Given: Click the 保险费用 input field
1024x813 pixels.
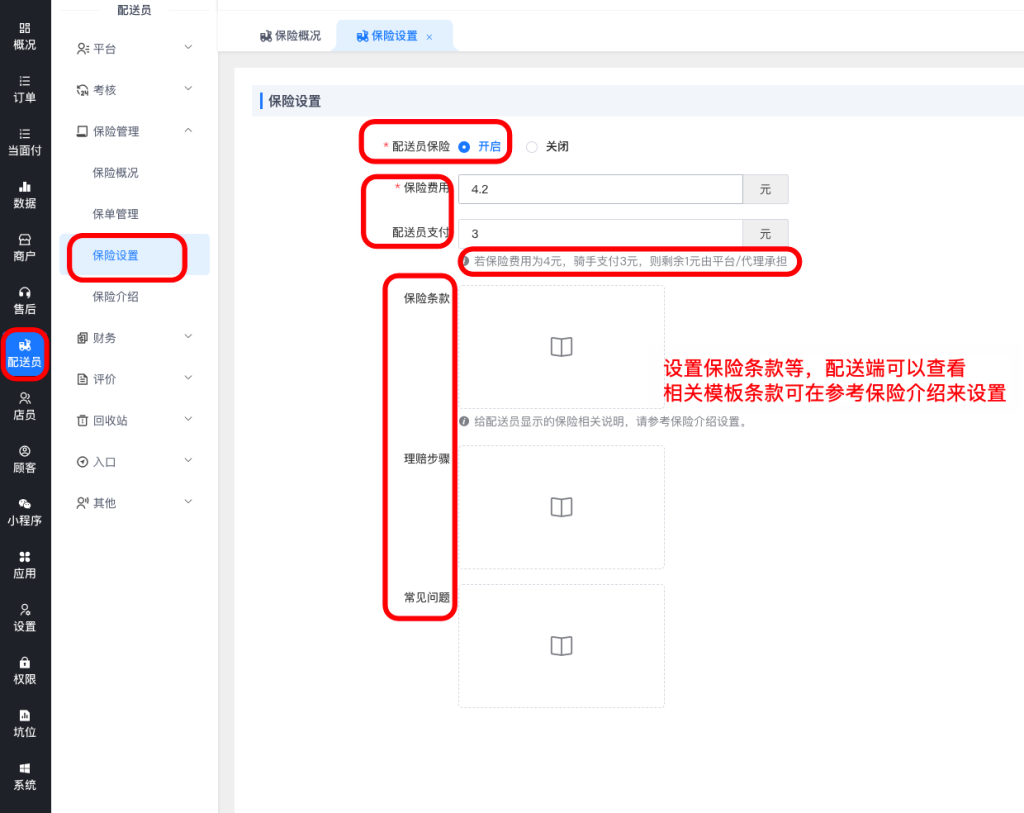Looking at the screenshot, I should pos(600,189).
